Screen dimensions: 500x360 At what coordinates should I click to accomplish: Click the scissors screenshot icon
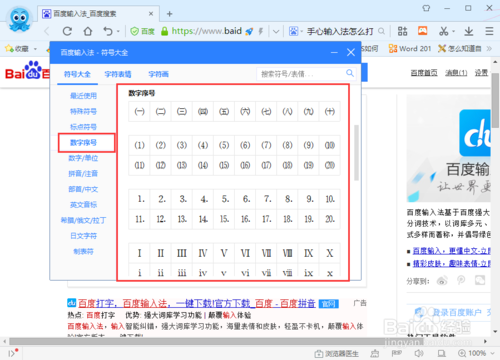click(x=443, y=31)
